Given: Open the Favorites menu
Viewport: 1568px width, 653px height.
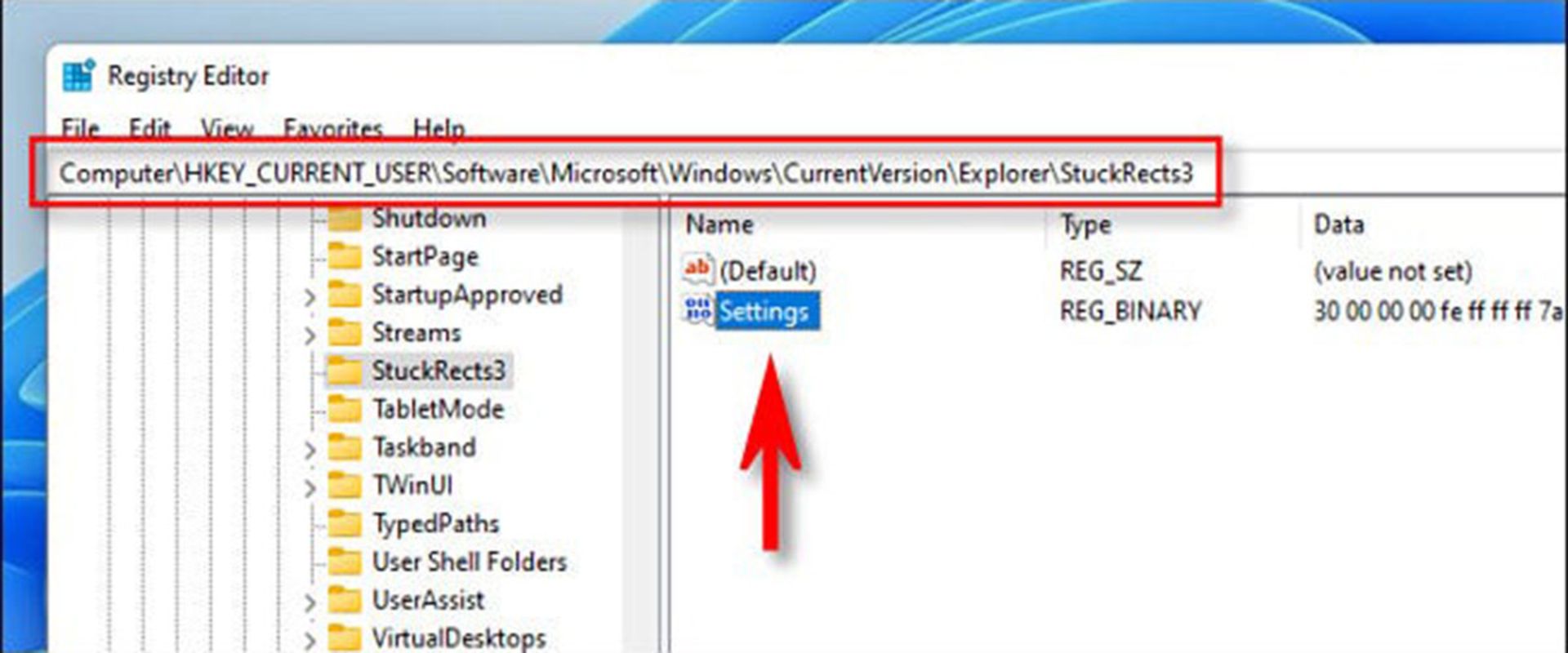Looking at the screenshot, I should tap(332, 128).
